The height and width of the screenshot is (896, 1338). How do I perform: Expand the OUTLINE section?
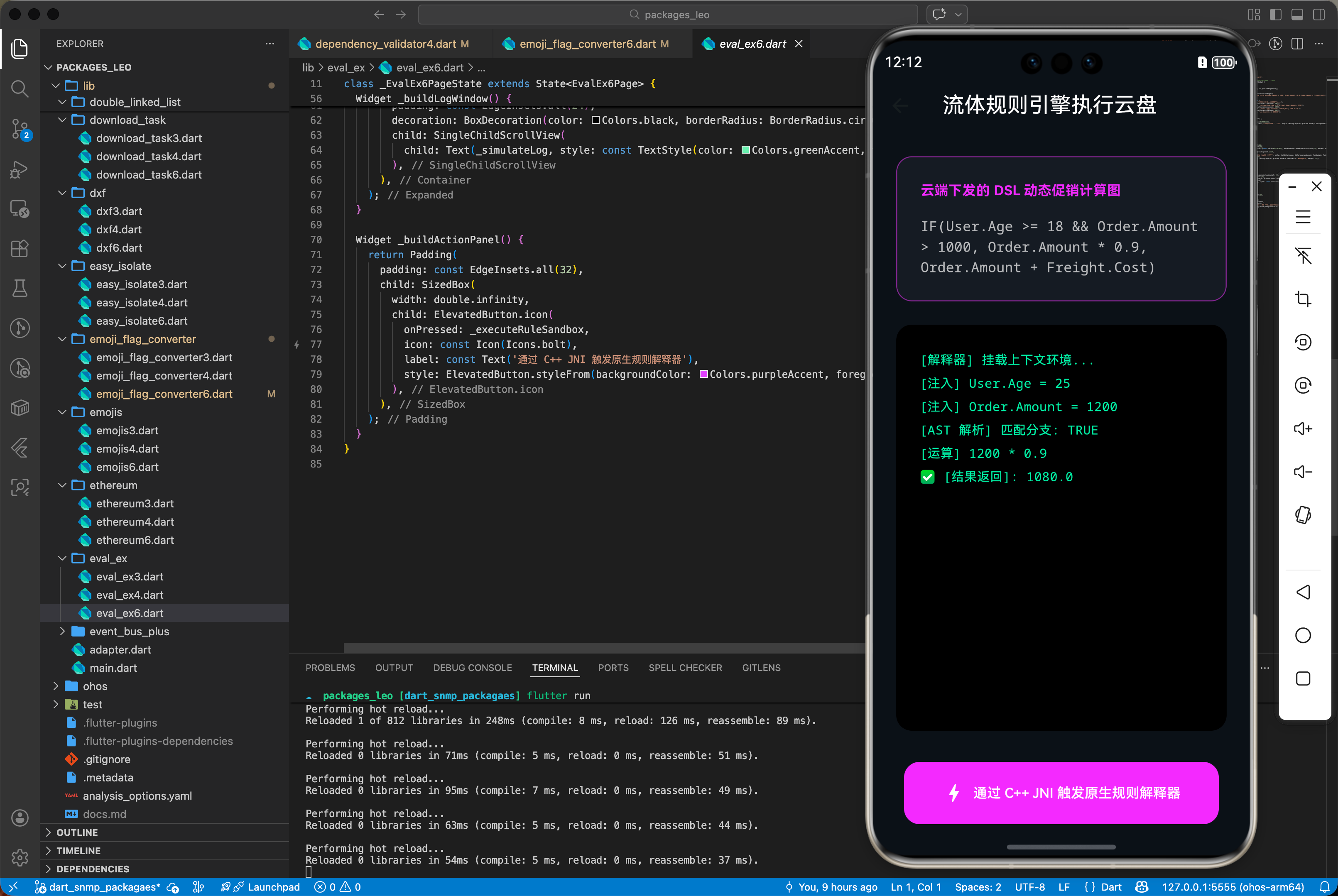(x=77, y=832)
